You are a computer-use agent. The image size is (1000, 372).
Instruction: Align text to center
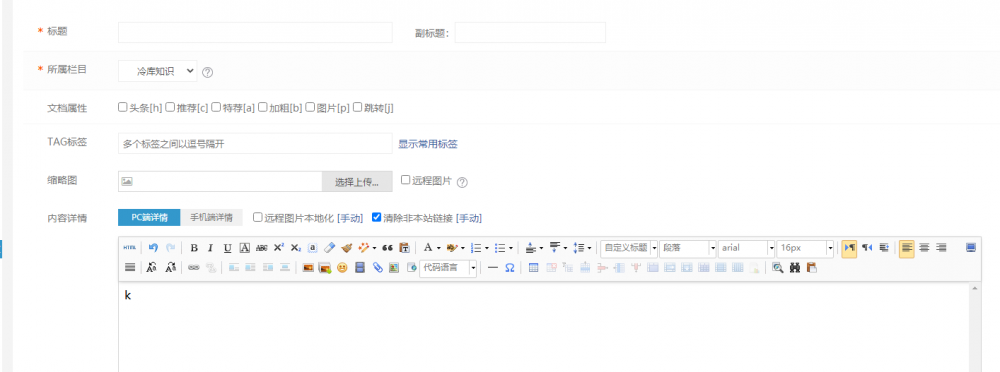coord(924,248)
